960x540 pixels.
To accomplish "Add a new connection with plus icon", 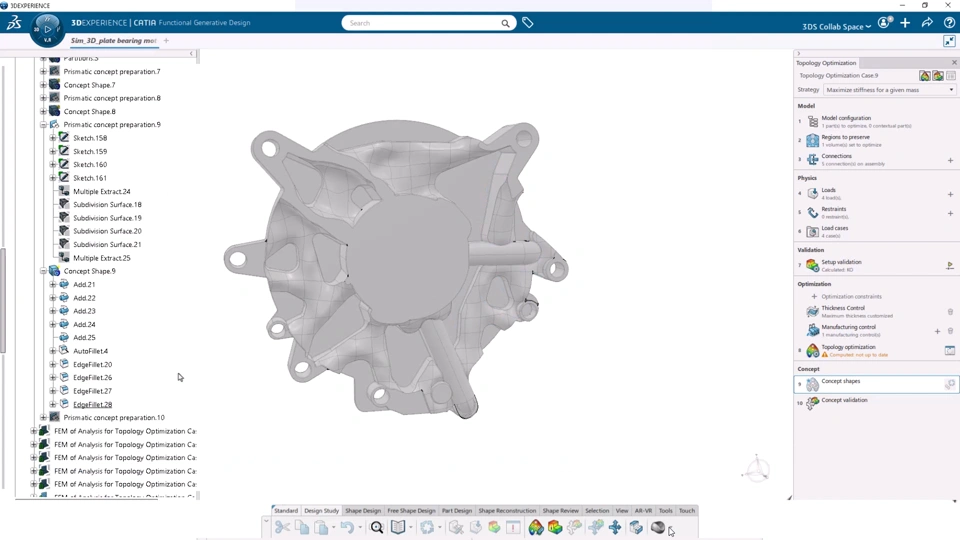I will (x=950, y=160).
